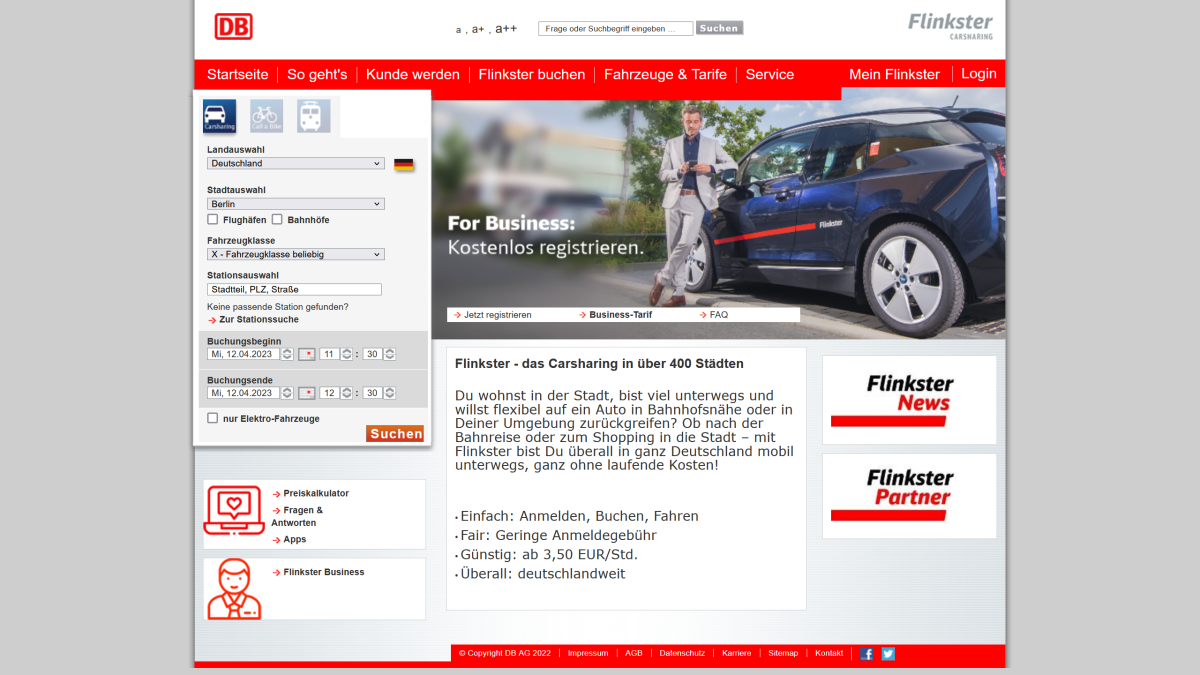Image resolution: width=1200 pixels, height=675 pixels.
Task: Go to the Startseite menu item
Action: tap(238, 74)
